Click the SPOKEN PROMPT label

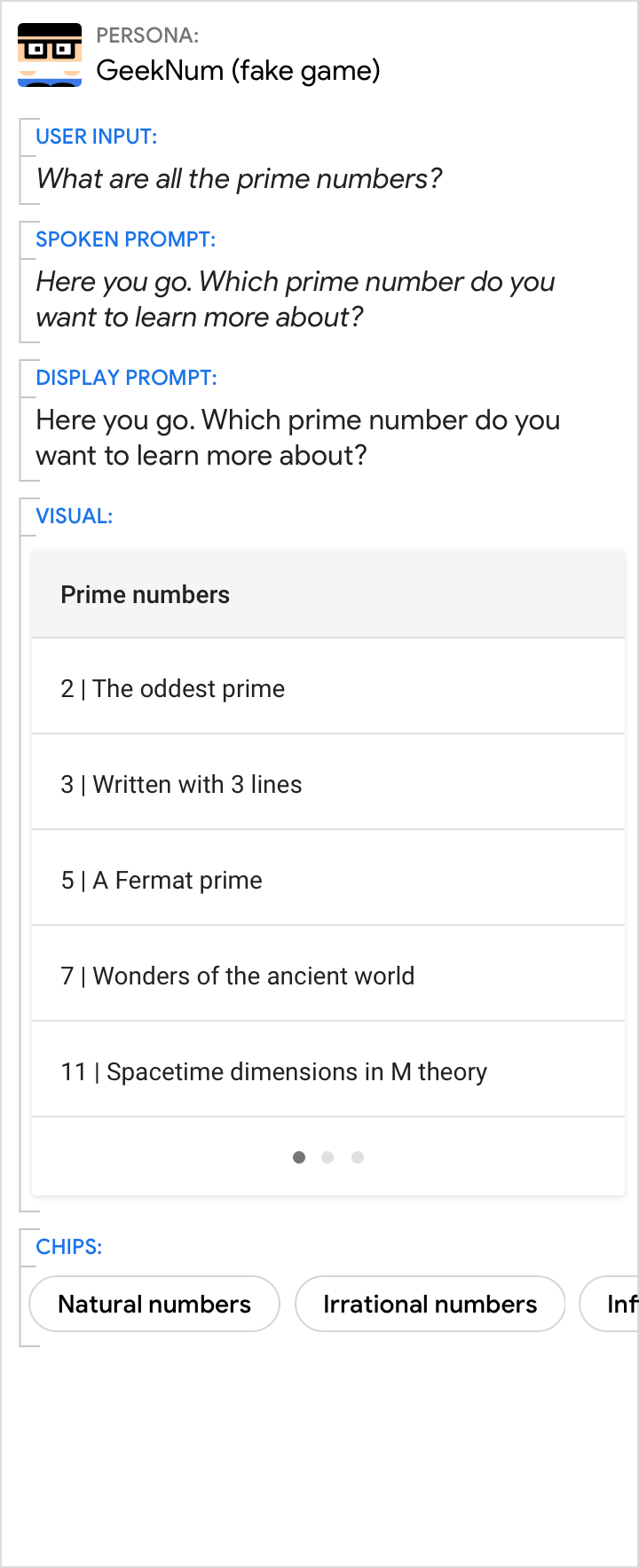coord(126,239)
